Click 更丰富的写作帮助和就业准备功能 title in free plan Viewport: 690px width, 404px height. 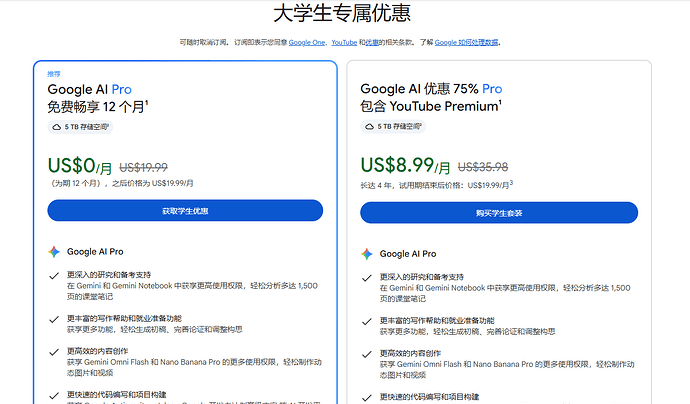(x=124, y=318)
